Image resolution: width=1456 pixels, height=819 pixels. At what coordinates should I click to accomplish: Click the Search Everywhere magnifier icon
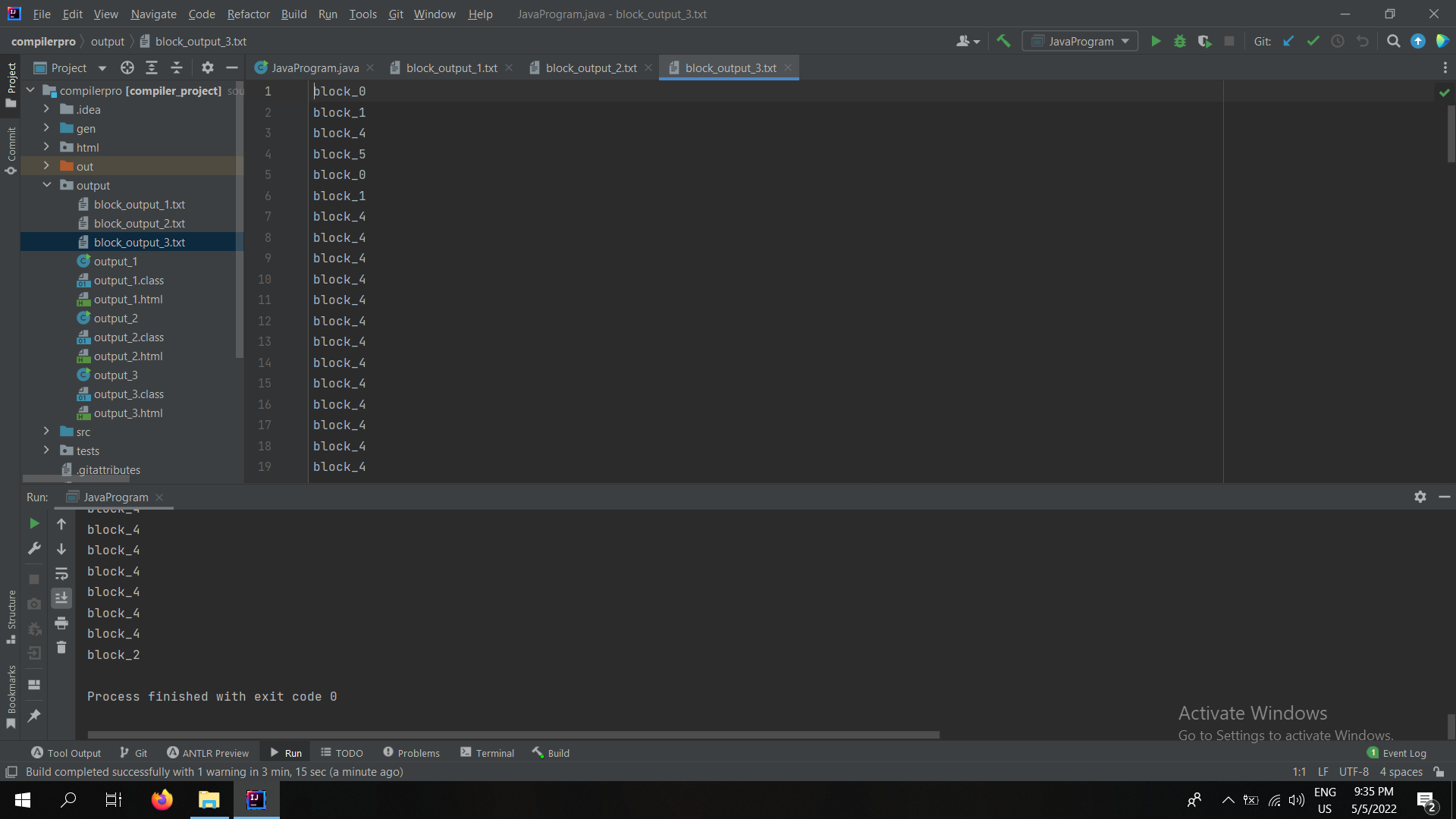1393,42
